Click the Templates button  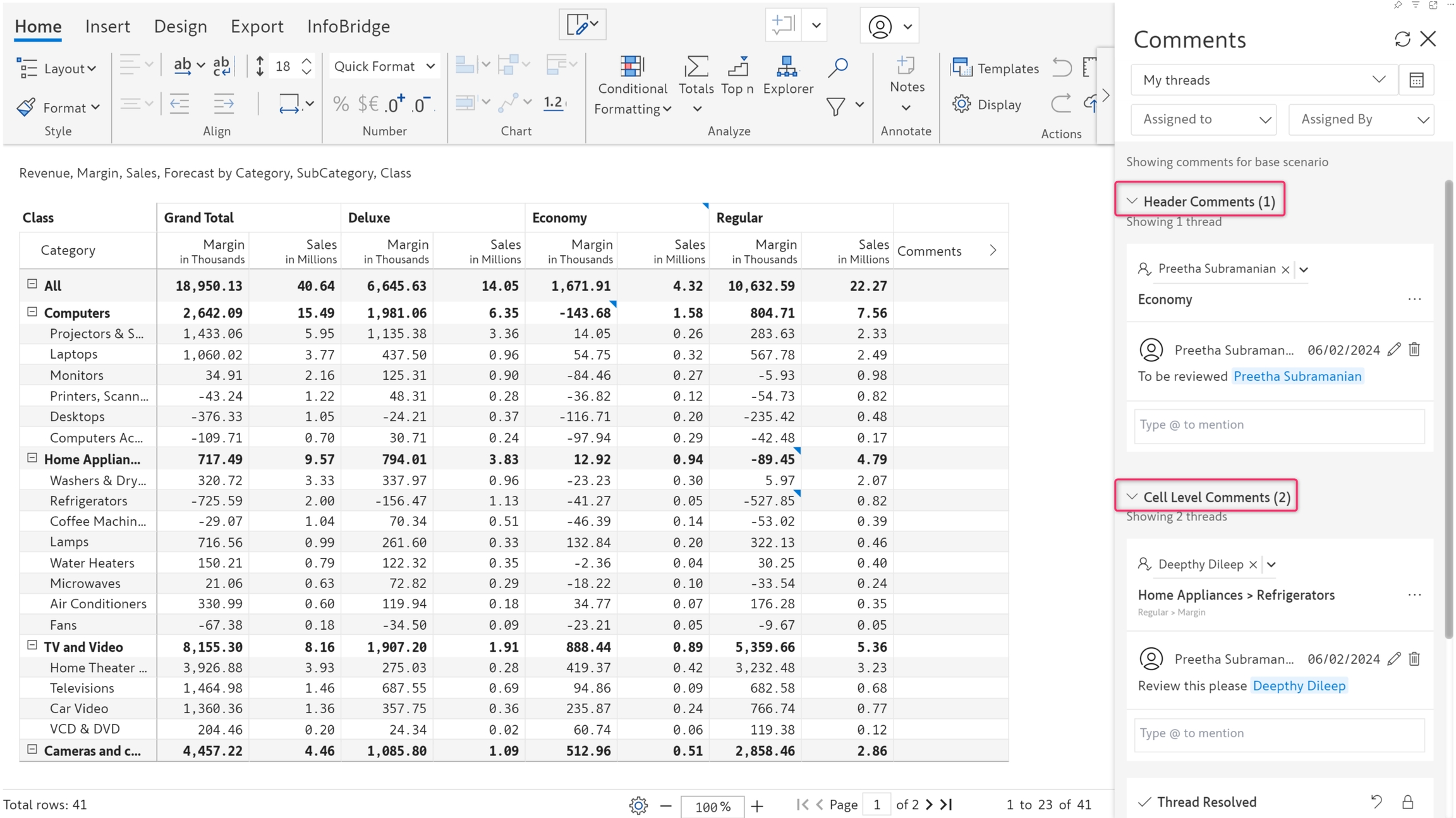pyautogui.click(x=995, y=68)
